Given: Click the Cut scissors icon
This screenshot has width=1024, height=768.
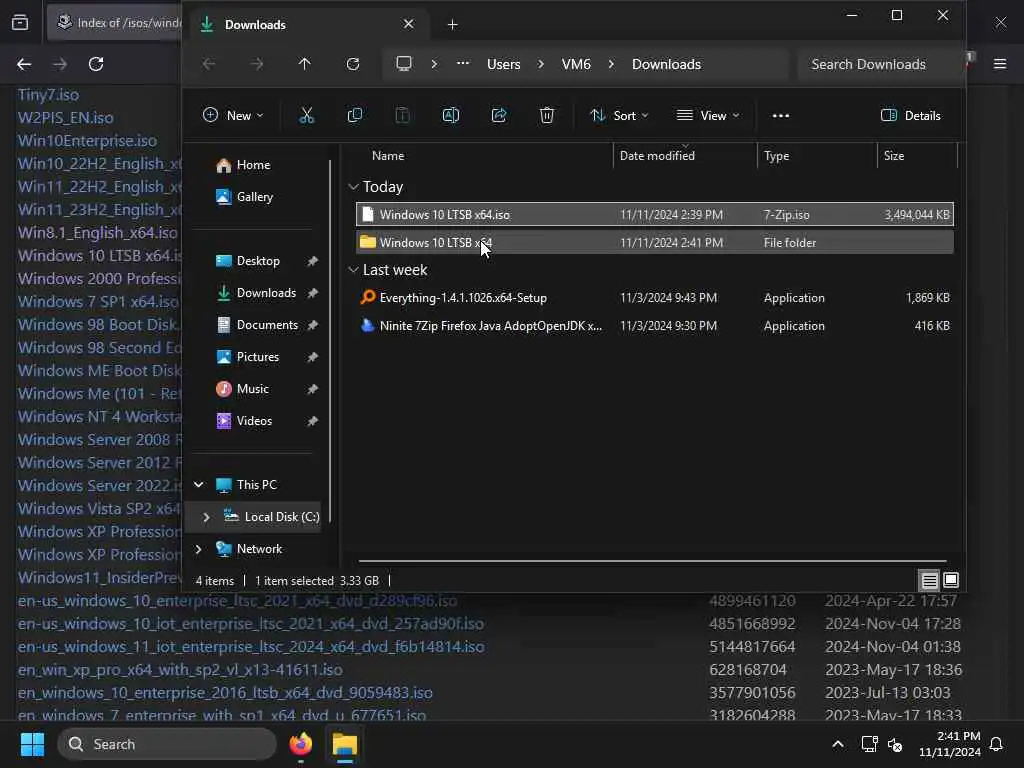Looking at the screenshot, I should pyautogui.click(x=306, y=116).
